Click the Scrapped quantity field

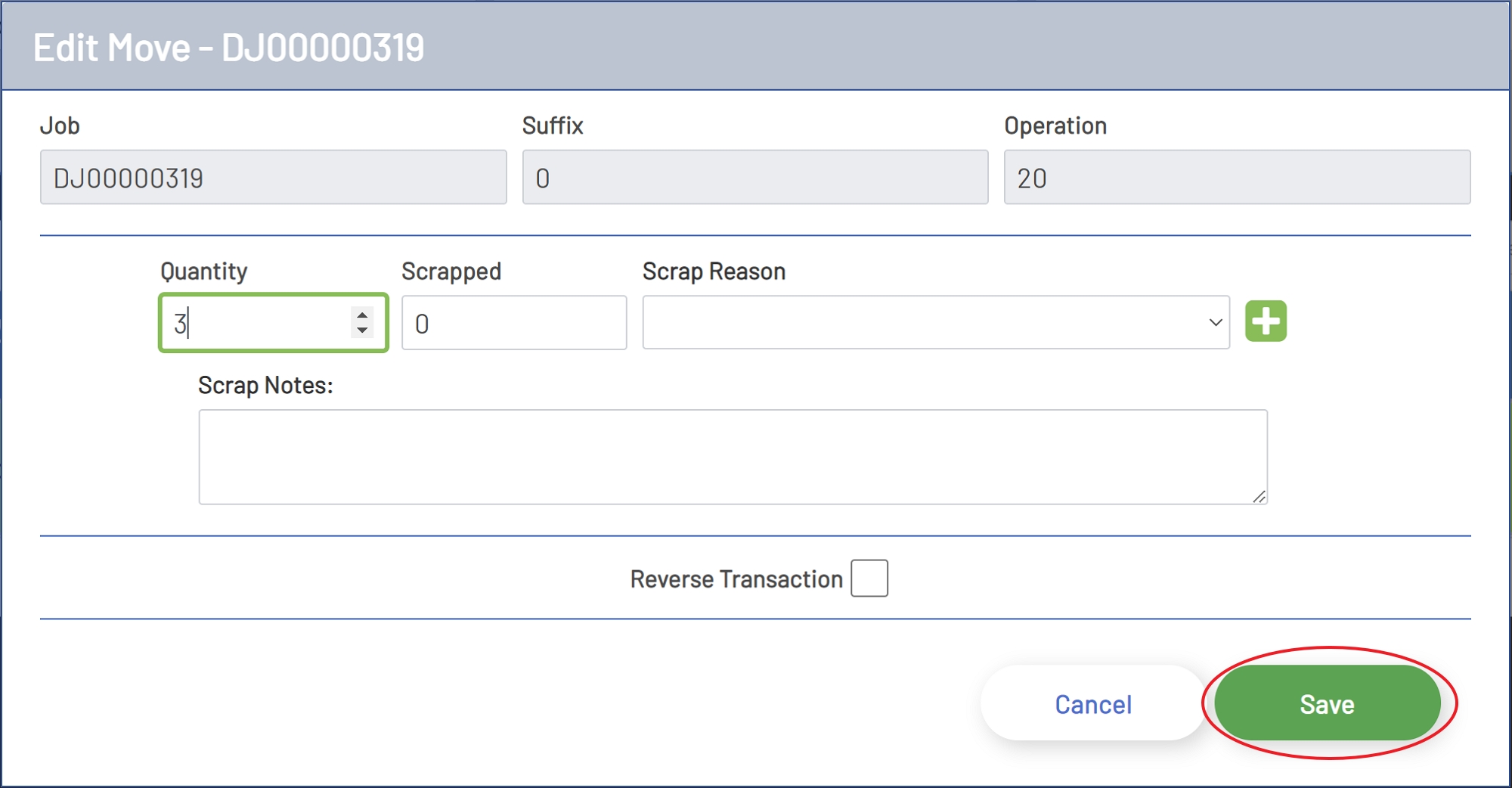pos(513,323)
